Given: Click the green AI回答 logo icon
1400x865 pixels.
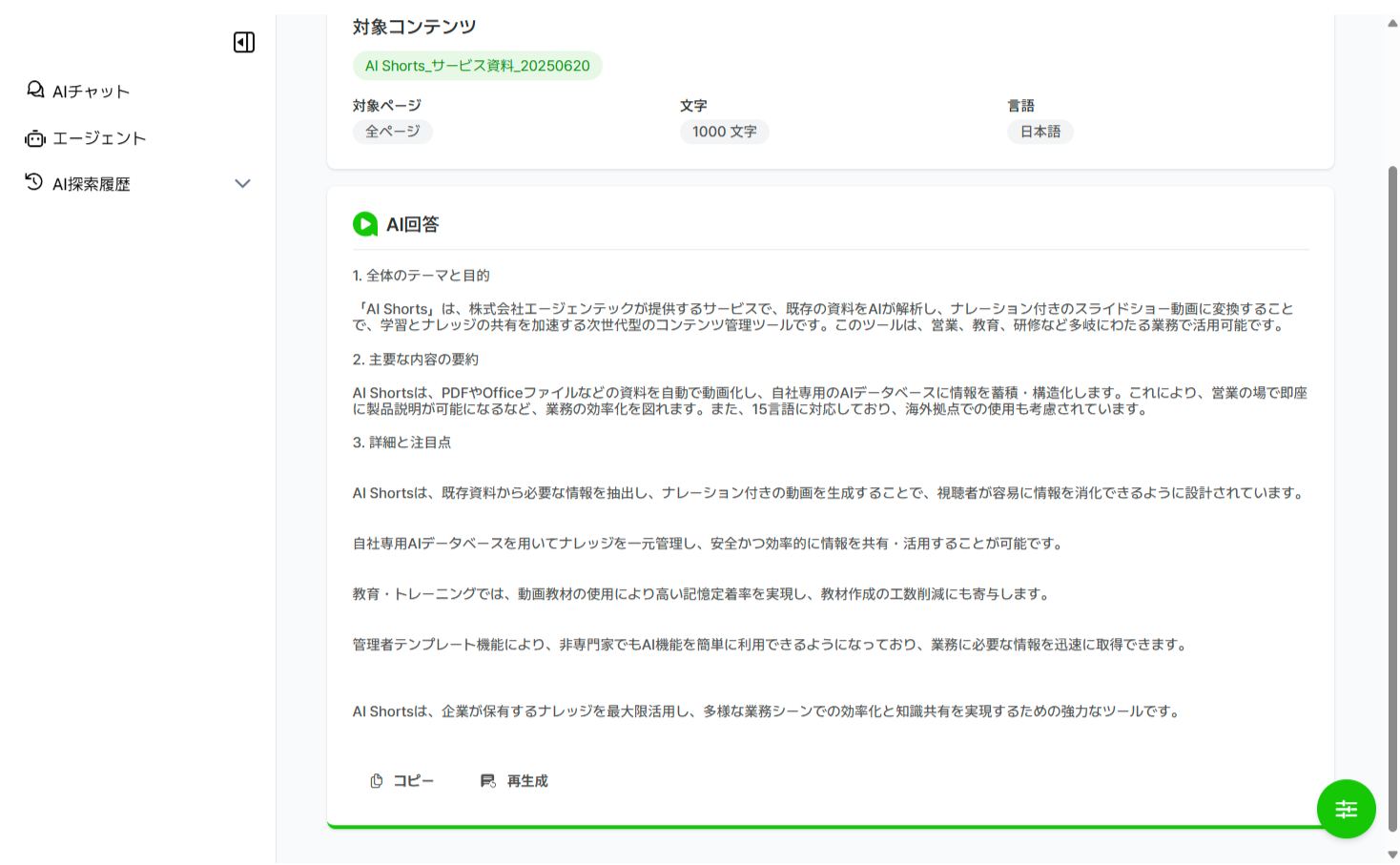Looking at the screenshot, I should [365, 224].
